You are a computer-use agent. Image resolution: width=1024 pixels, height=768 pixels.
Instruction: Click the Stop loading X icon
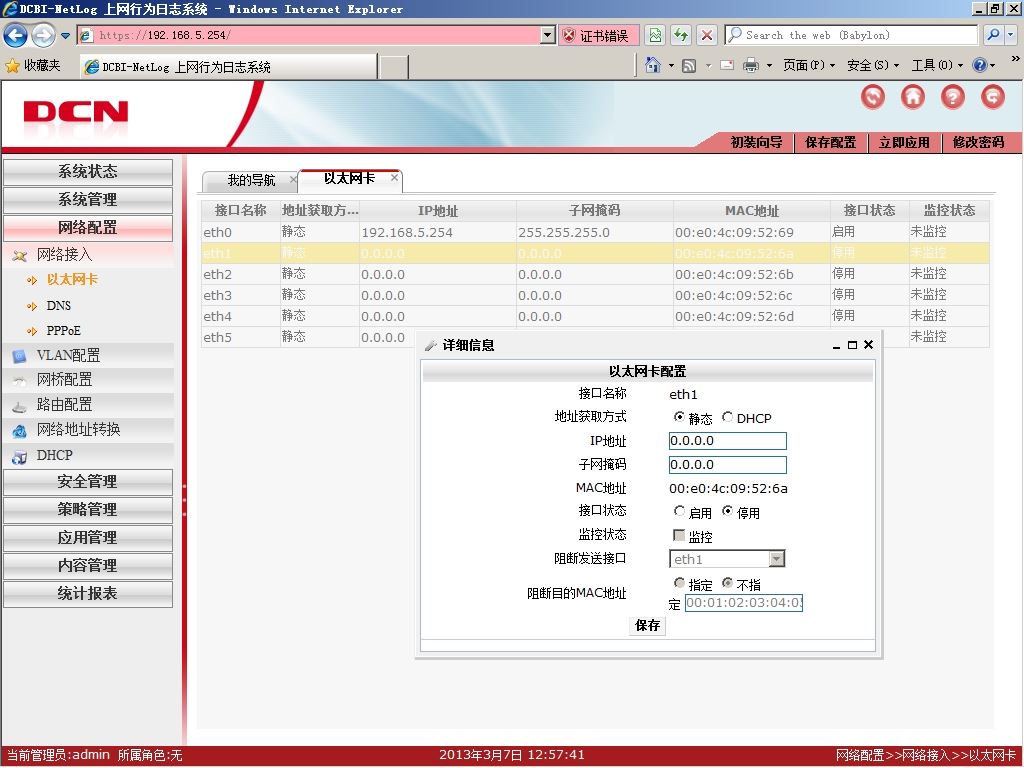click(x=707, y=35)
